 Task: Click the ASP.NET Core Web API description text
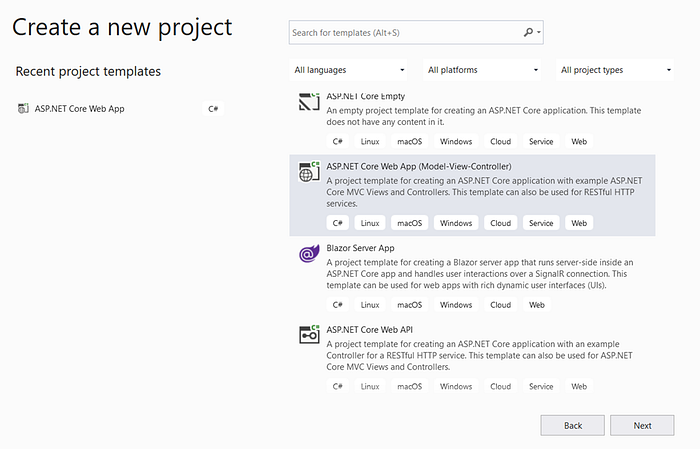tap(479, 355)
